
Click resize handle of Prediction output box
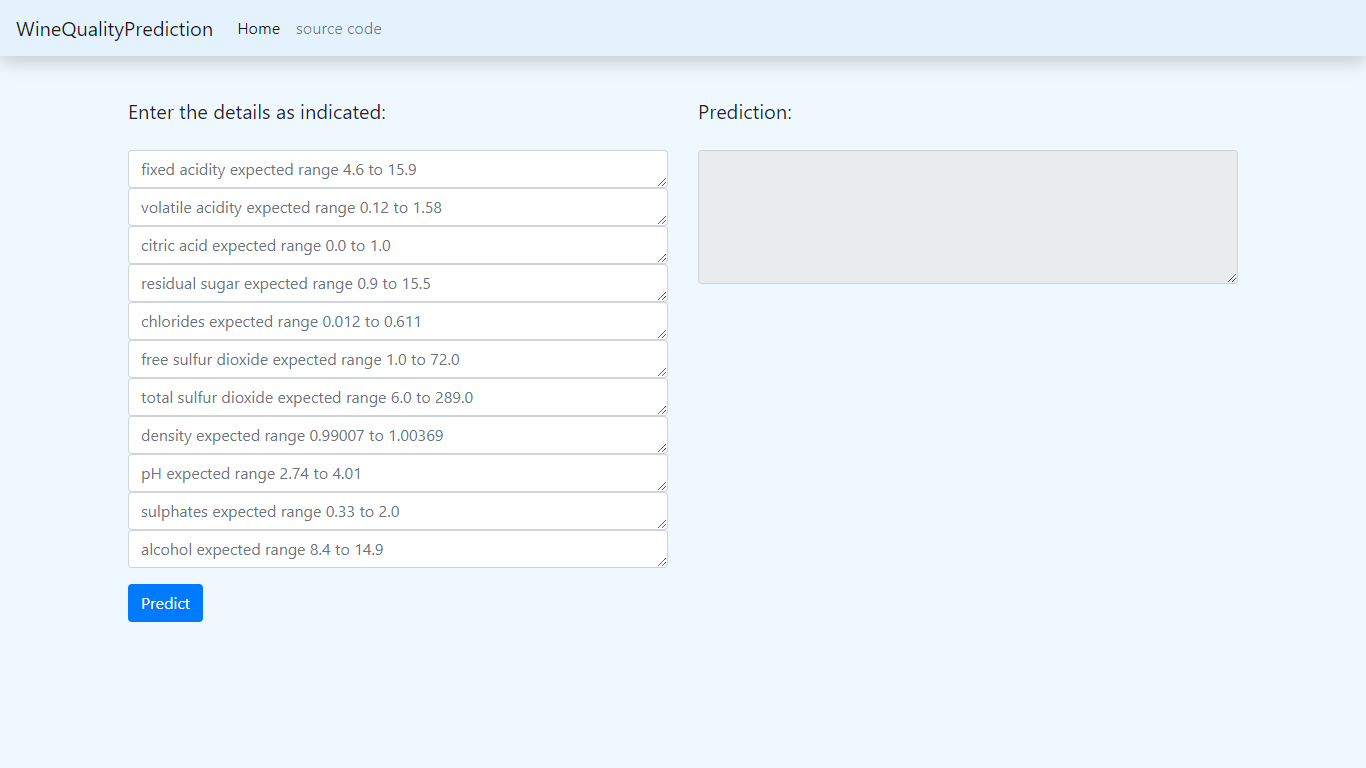(x=1231, y=277)
